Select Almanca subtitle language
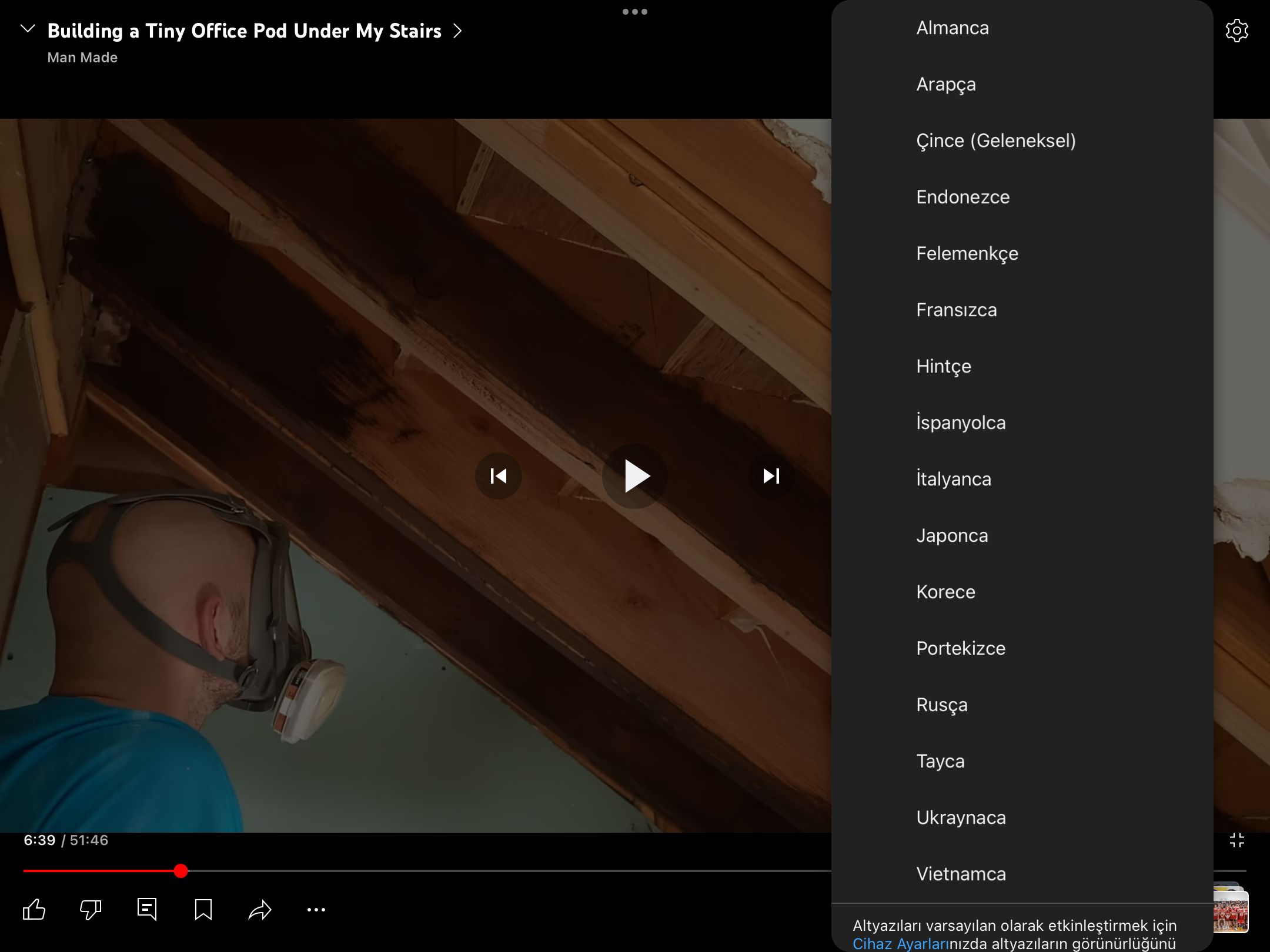This screenshot has width=1270, height=952. click(x=1022, y=28)
